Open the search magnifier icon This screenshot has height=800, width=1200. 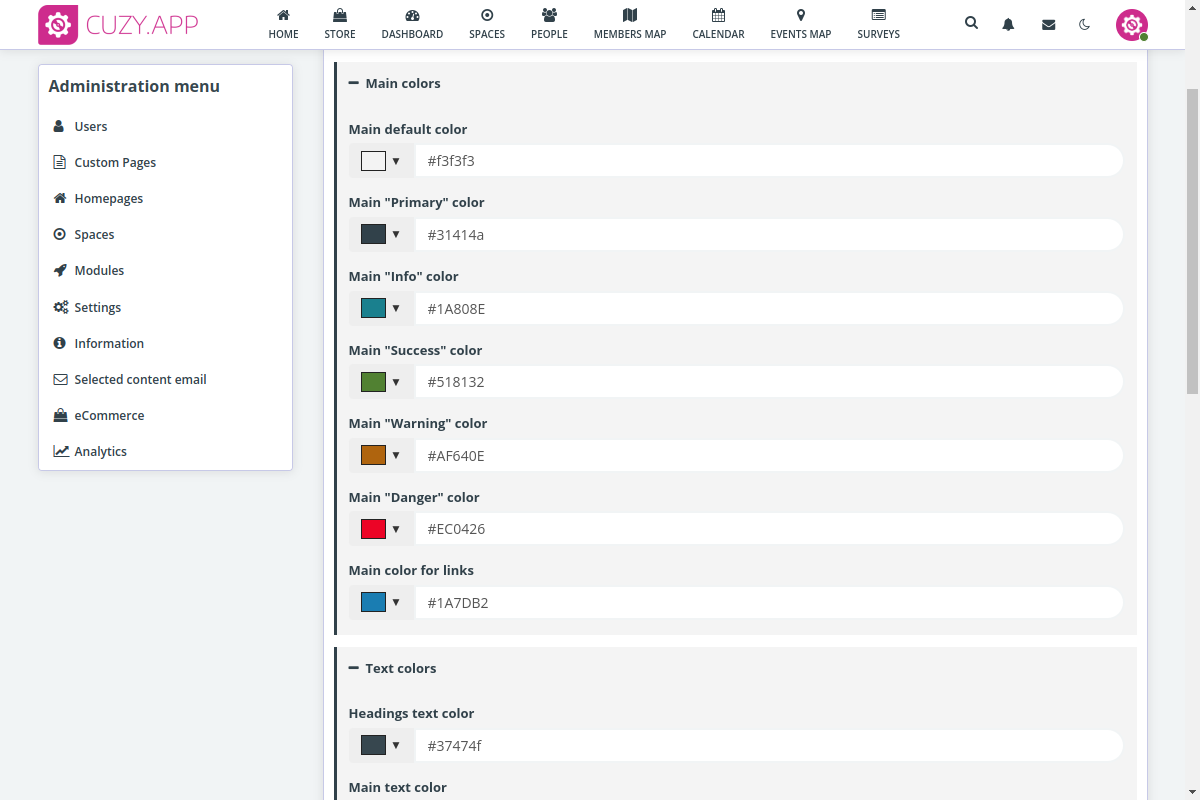click(x=971, y=23)
